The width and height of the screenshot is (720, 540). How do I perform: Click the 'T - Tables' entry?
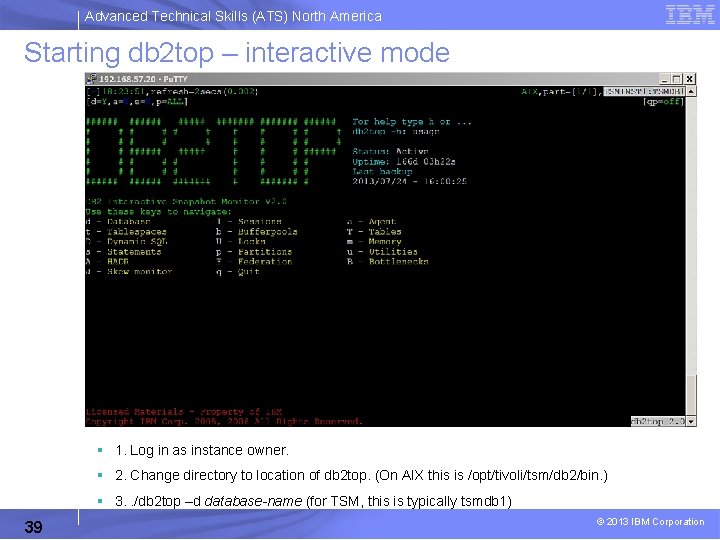pos(374,232)
